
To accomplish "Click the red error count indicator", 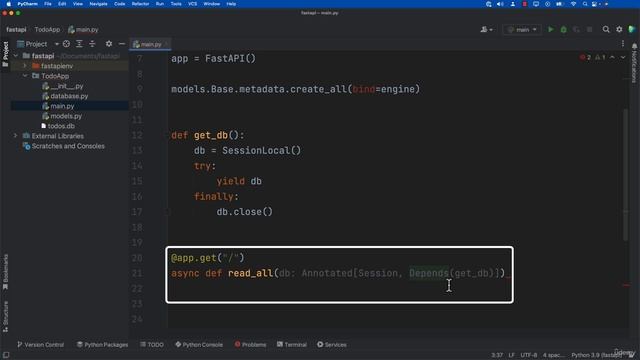I will pos(585,57).
